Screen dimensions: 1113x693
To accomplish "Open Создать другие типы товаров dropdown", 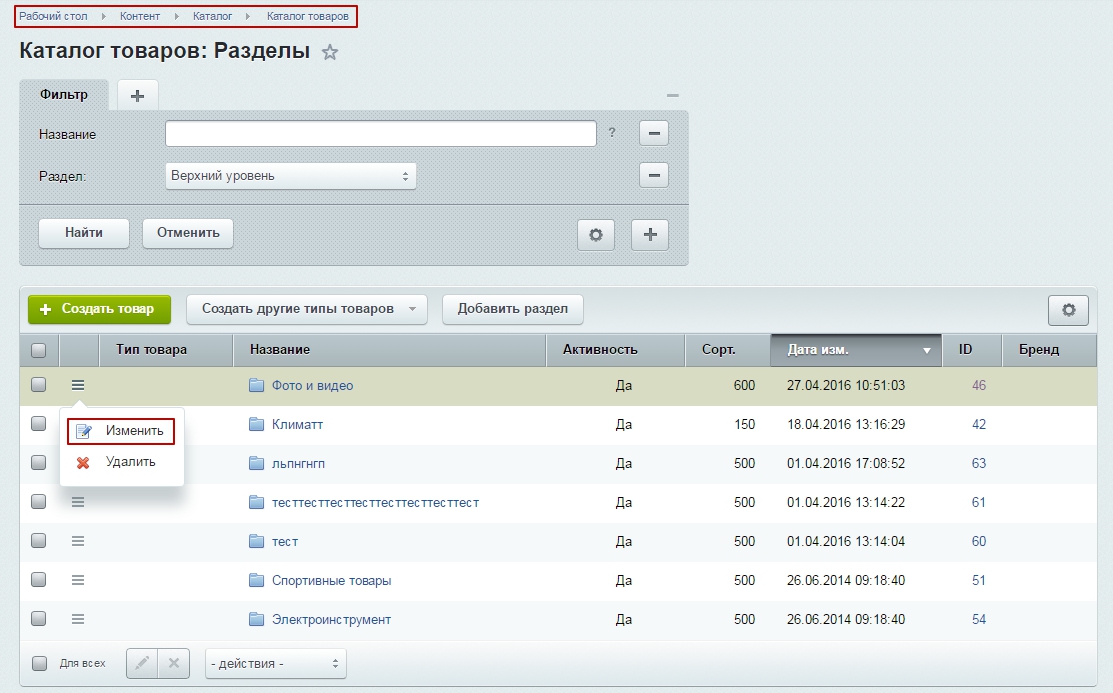I will [307, 309].
